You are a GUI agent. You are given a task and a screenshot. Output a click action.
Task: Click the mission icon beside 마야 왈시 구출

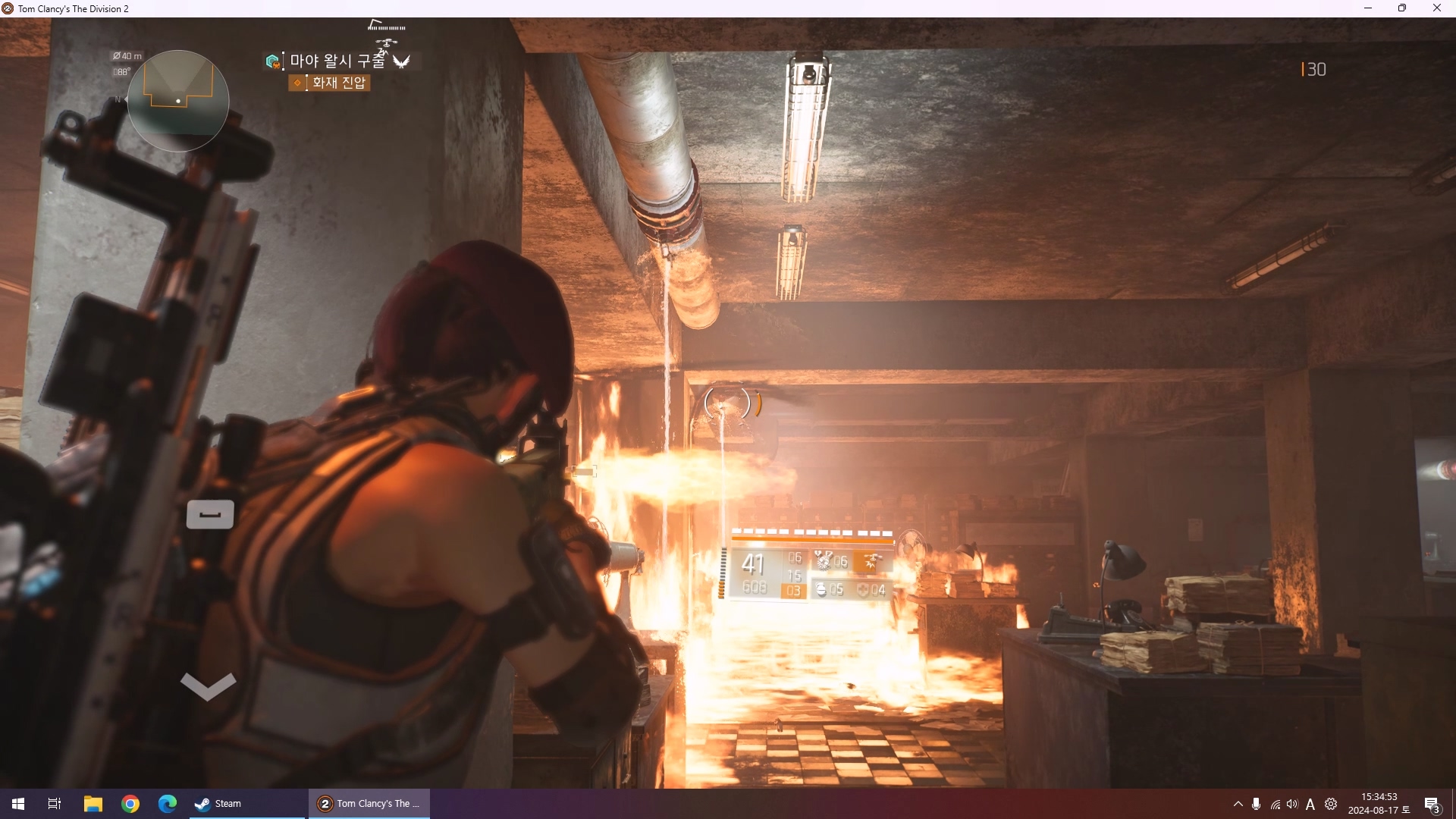pos(272,61)
